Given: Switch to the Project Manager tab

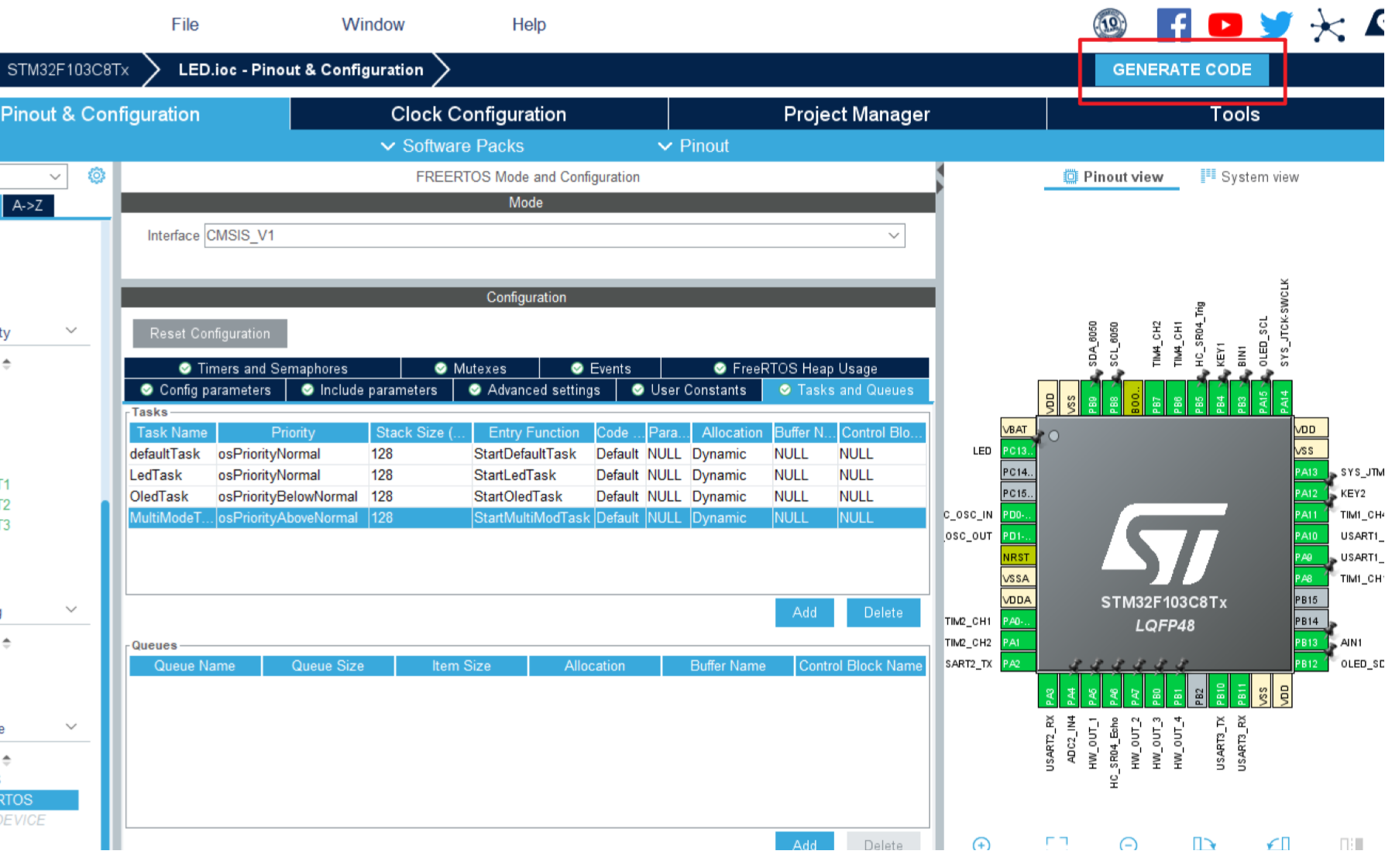Looking at the screenshot, I should (x=857, y=114).
